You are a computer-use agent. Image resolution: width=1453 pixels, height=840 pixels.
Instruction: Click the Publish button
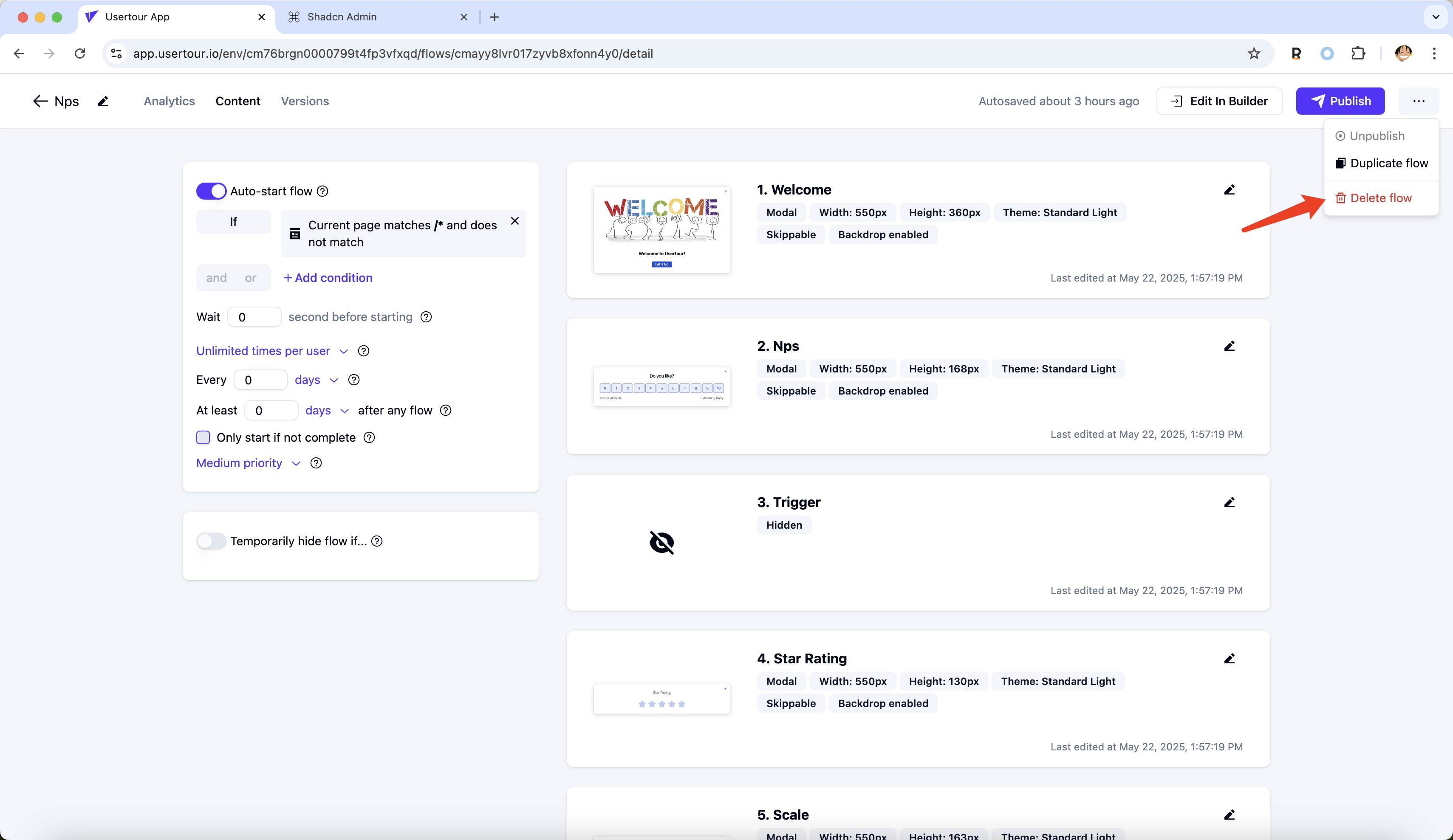point(1340,101)
